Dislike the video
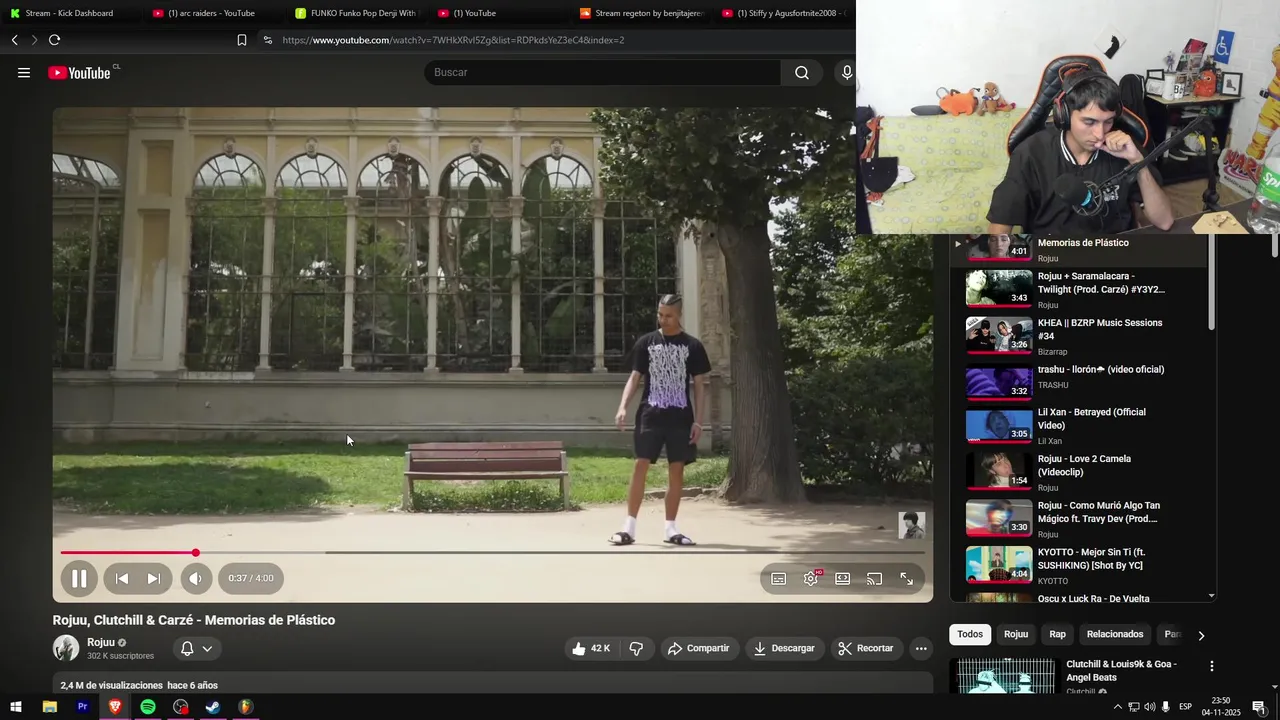This screenshot has width=1280, height=720. pos(636,648)
